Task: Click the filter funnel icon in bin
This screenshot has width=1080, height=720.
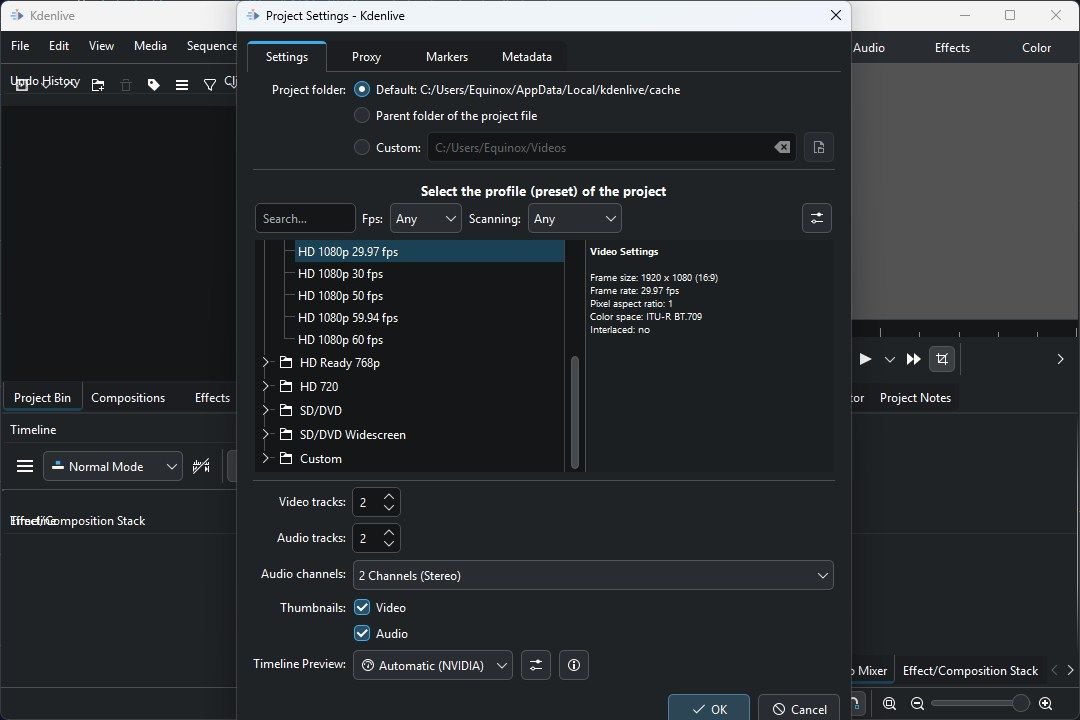Action: pyautogui.click(x=209, y=85)
